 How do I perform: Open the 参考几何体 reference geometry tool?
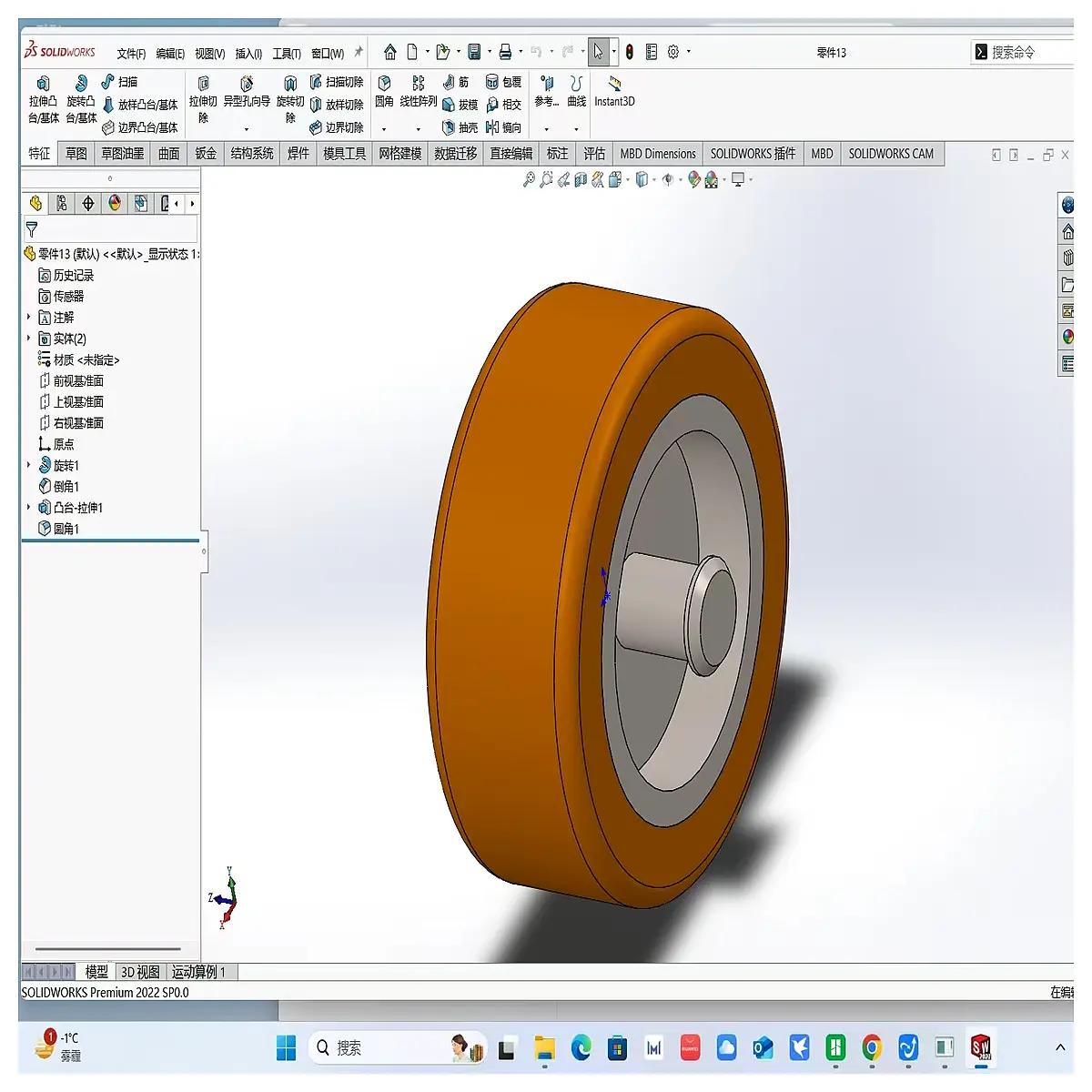[x=547, y=91]
